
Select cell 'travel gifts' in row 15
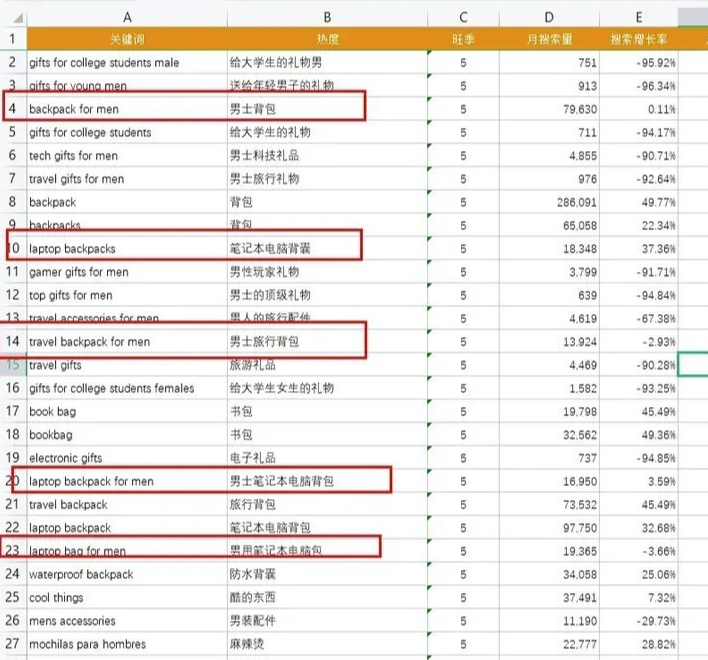coord(127,365)
